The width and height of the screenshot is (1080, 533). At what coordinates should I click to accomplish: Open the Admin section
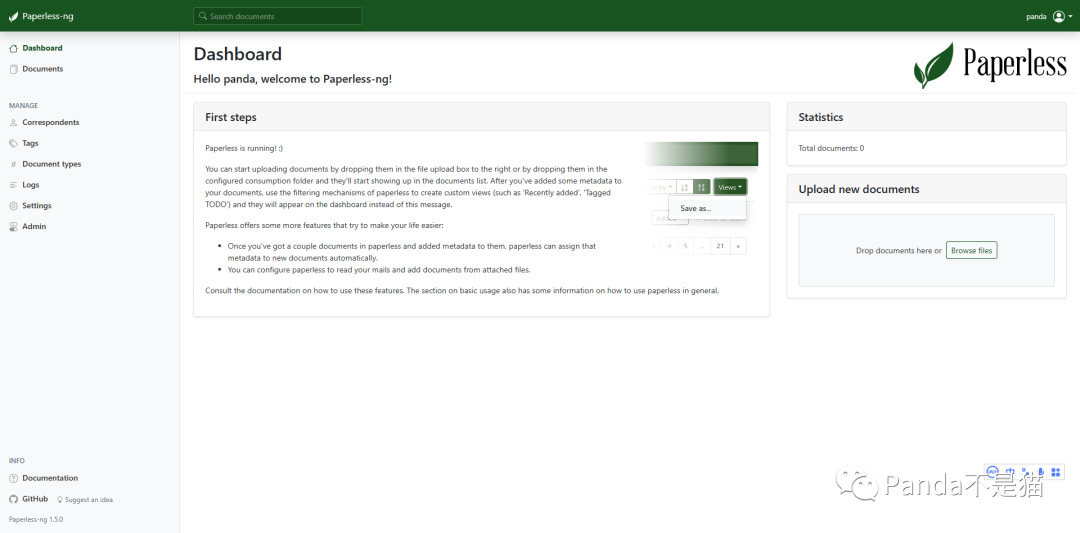pyautogui.click(x=28, y=226)
